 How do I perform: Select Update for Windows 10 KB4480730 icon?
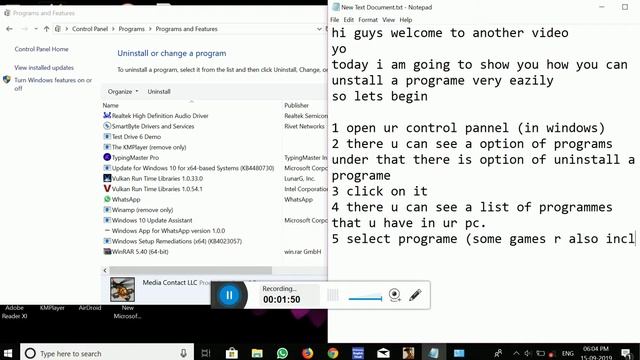point(107,168)
